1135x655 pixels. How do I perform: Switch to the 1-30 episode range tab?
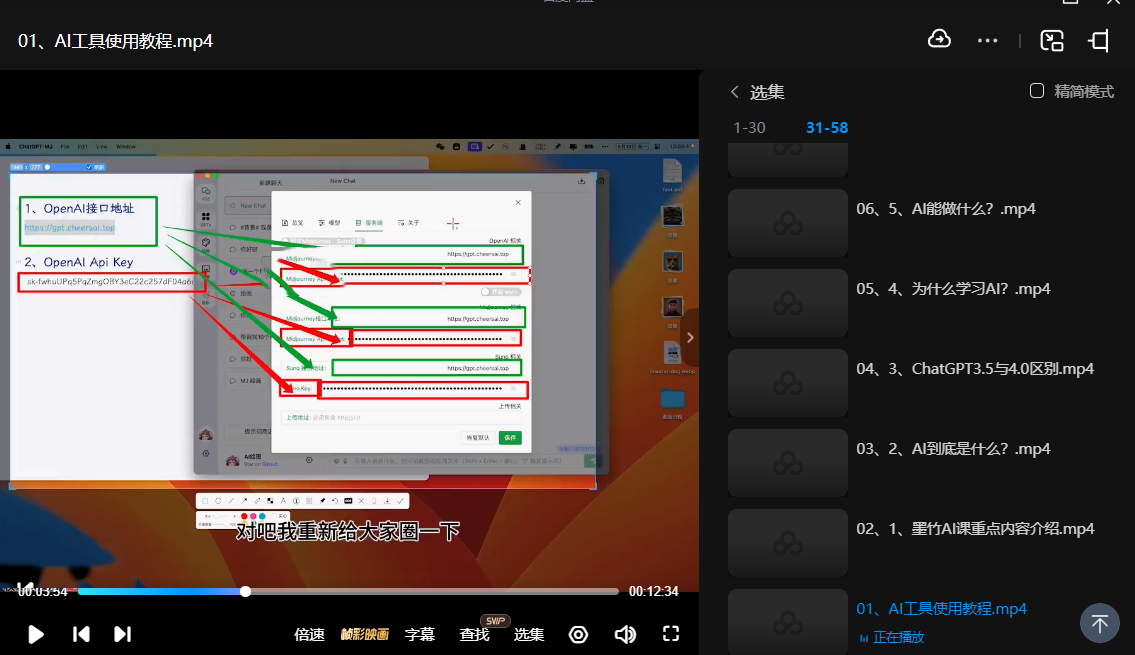(x=749, y=128)
